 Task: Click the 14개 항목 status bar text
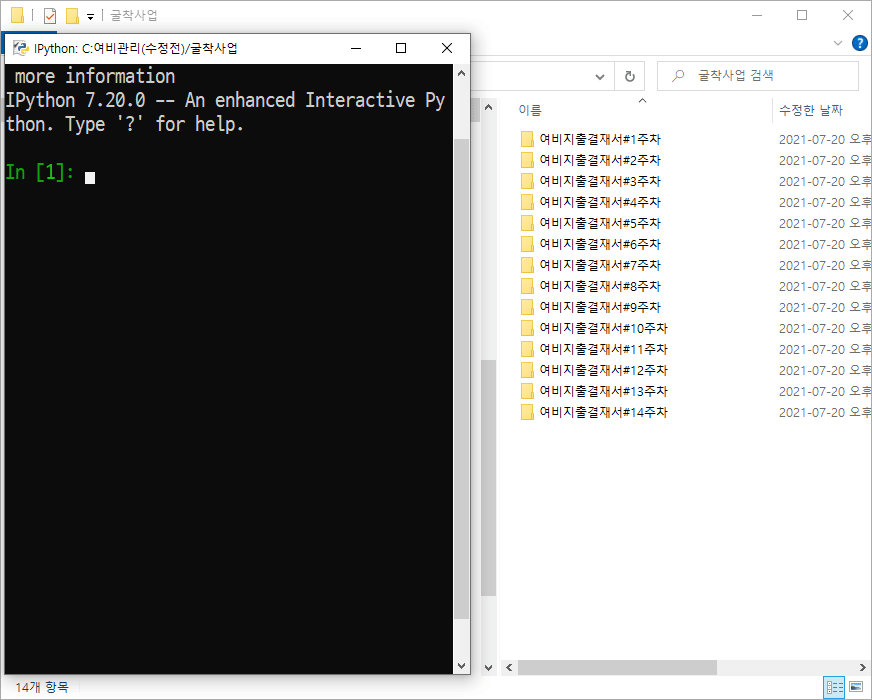coord(42,687)
